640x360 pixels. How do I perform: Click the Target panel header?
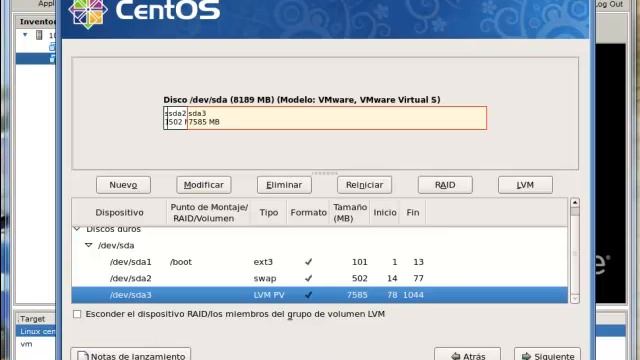point(36,319)
